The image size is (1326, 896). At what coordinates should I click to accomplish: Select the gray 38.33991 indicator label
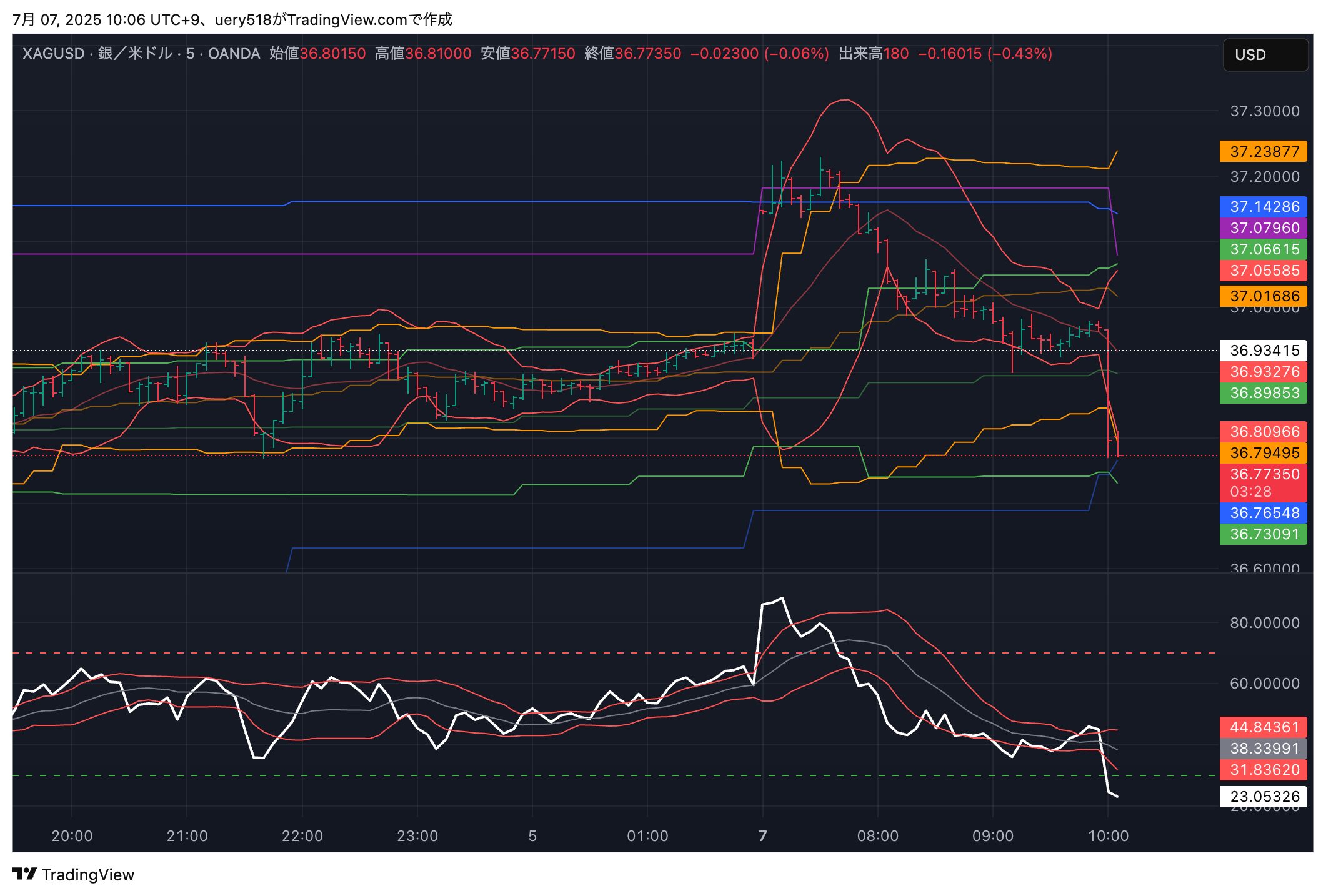[x=1264, y=749]
